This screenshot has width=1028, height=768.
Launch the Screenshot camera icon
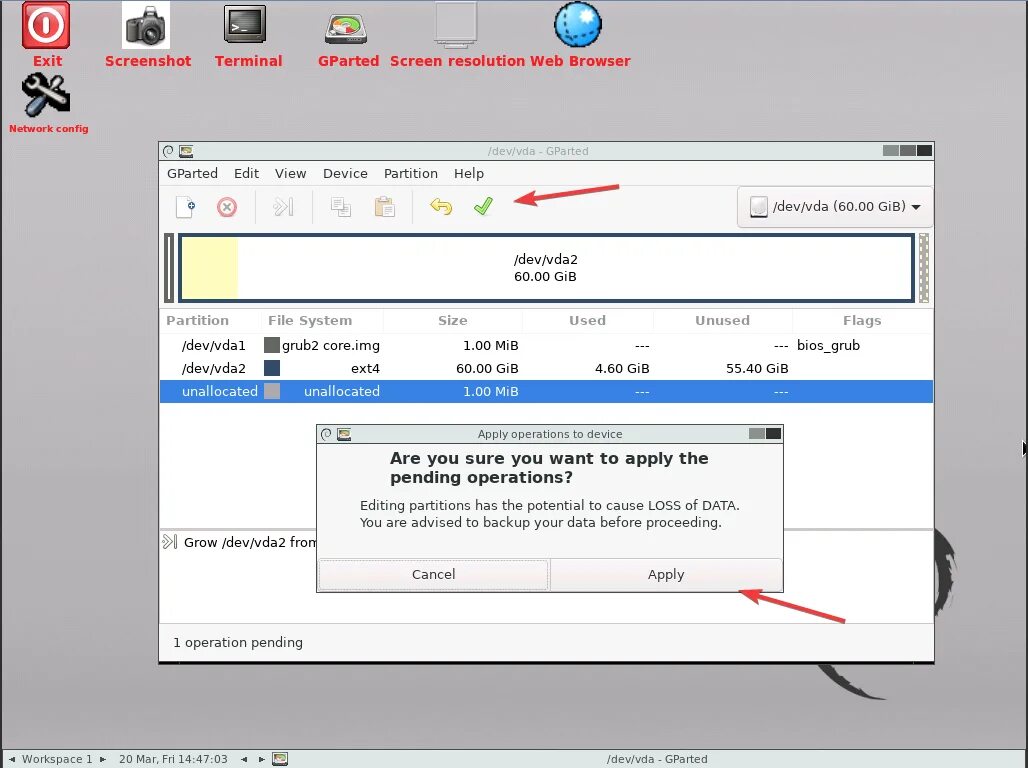point(146,25)
